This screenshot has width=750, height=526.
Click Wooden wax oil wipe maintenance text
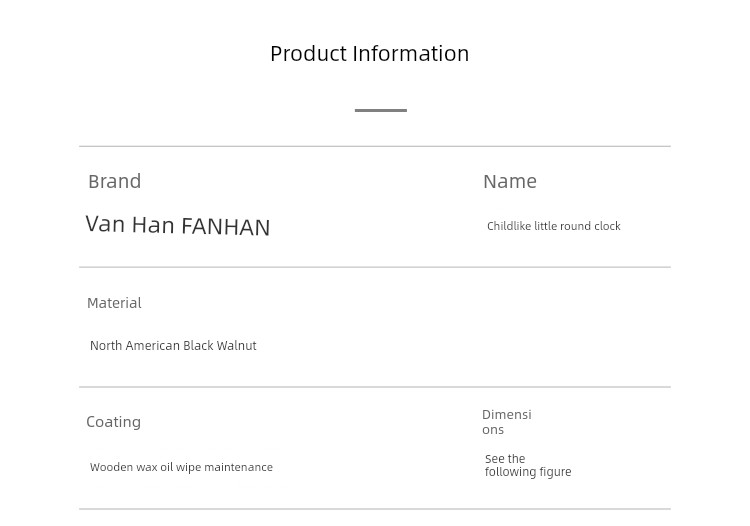[181, 467]
